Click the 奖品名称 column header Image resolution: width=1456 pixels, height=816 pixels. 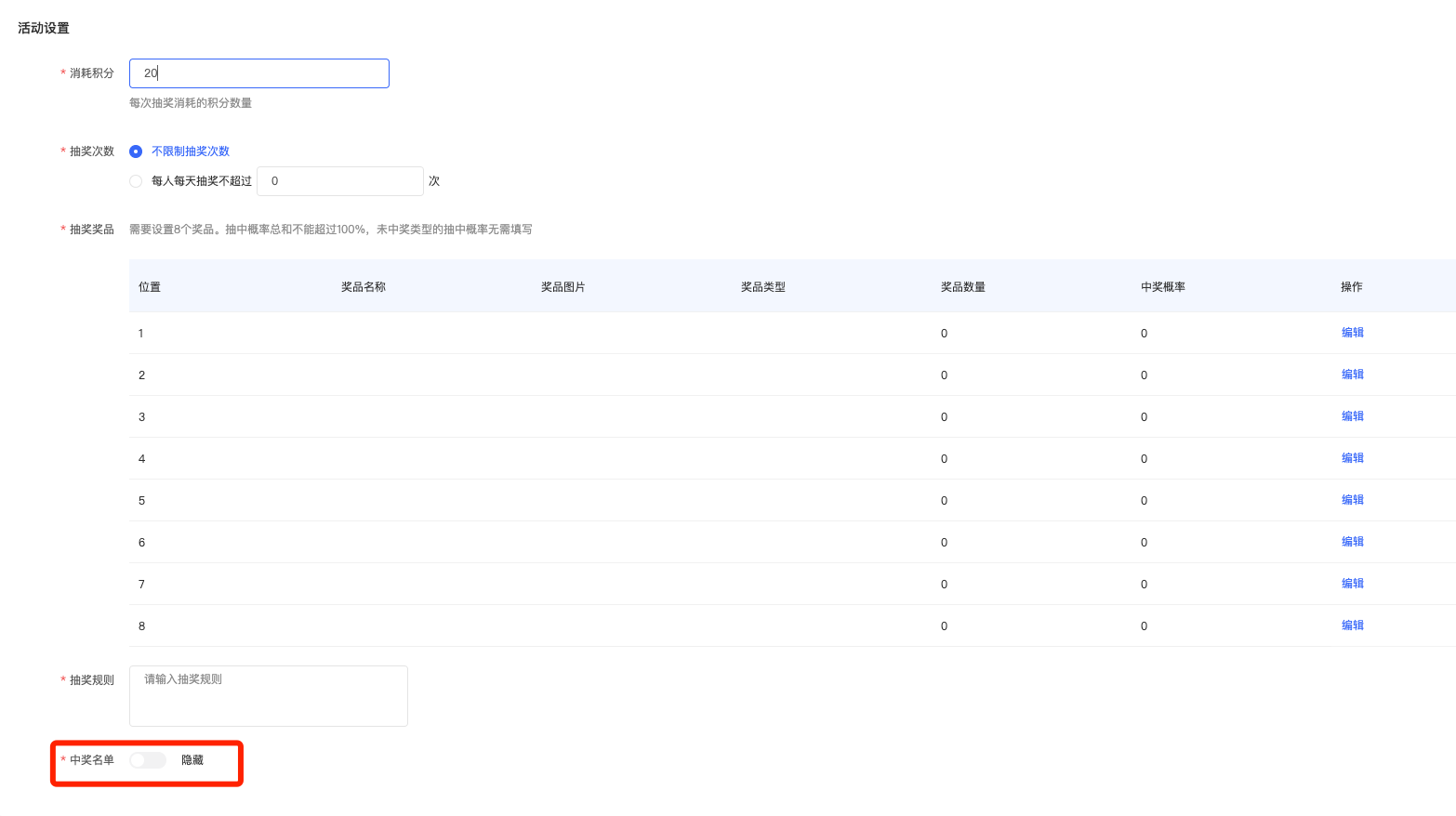click(x=363, y=287)
